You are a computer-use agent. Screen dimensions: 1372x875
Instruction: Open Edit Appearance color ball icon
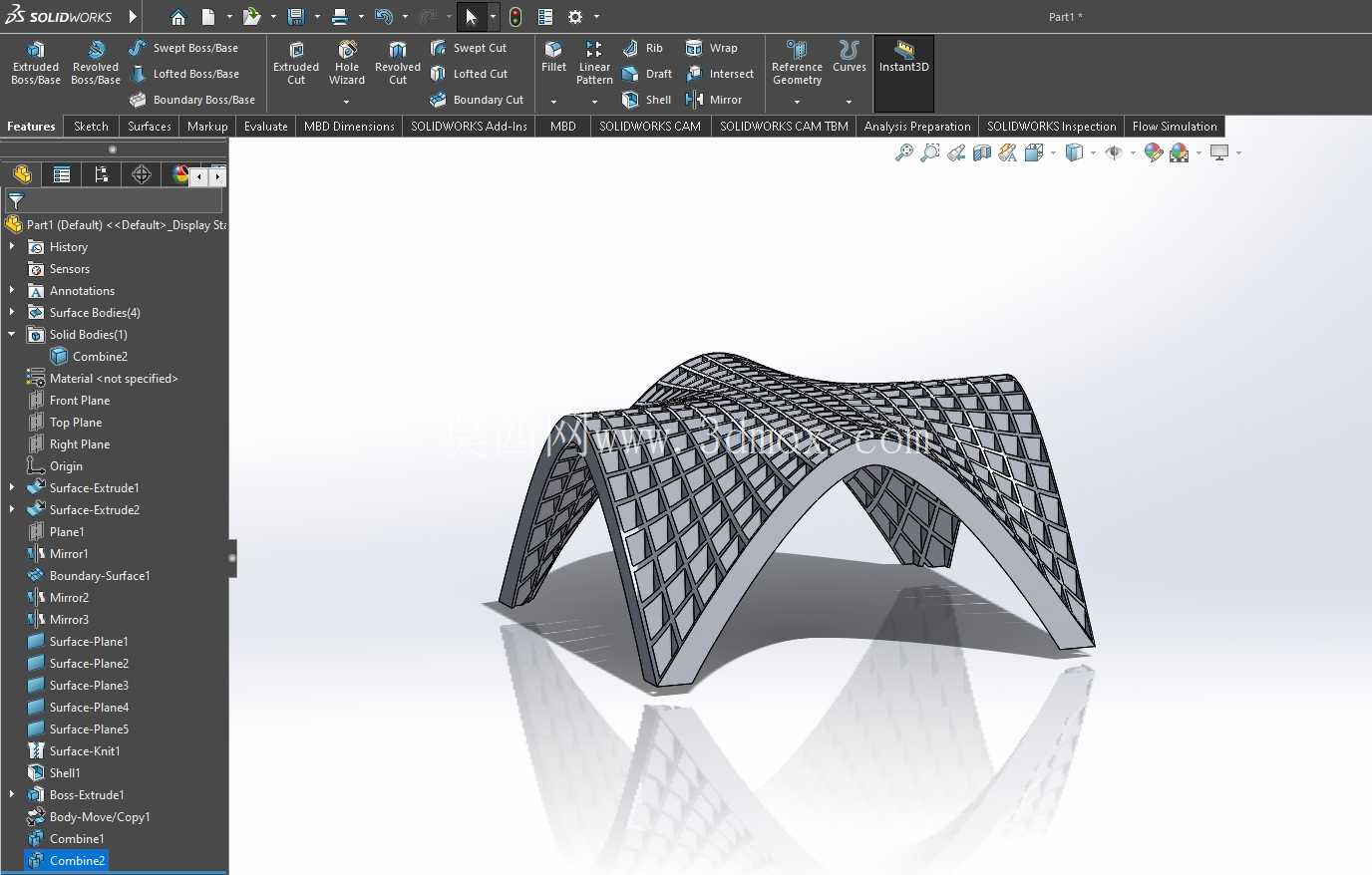pos(1154,152)
